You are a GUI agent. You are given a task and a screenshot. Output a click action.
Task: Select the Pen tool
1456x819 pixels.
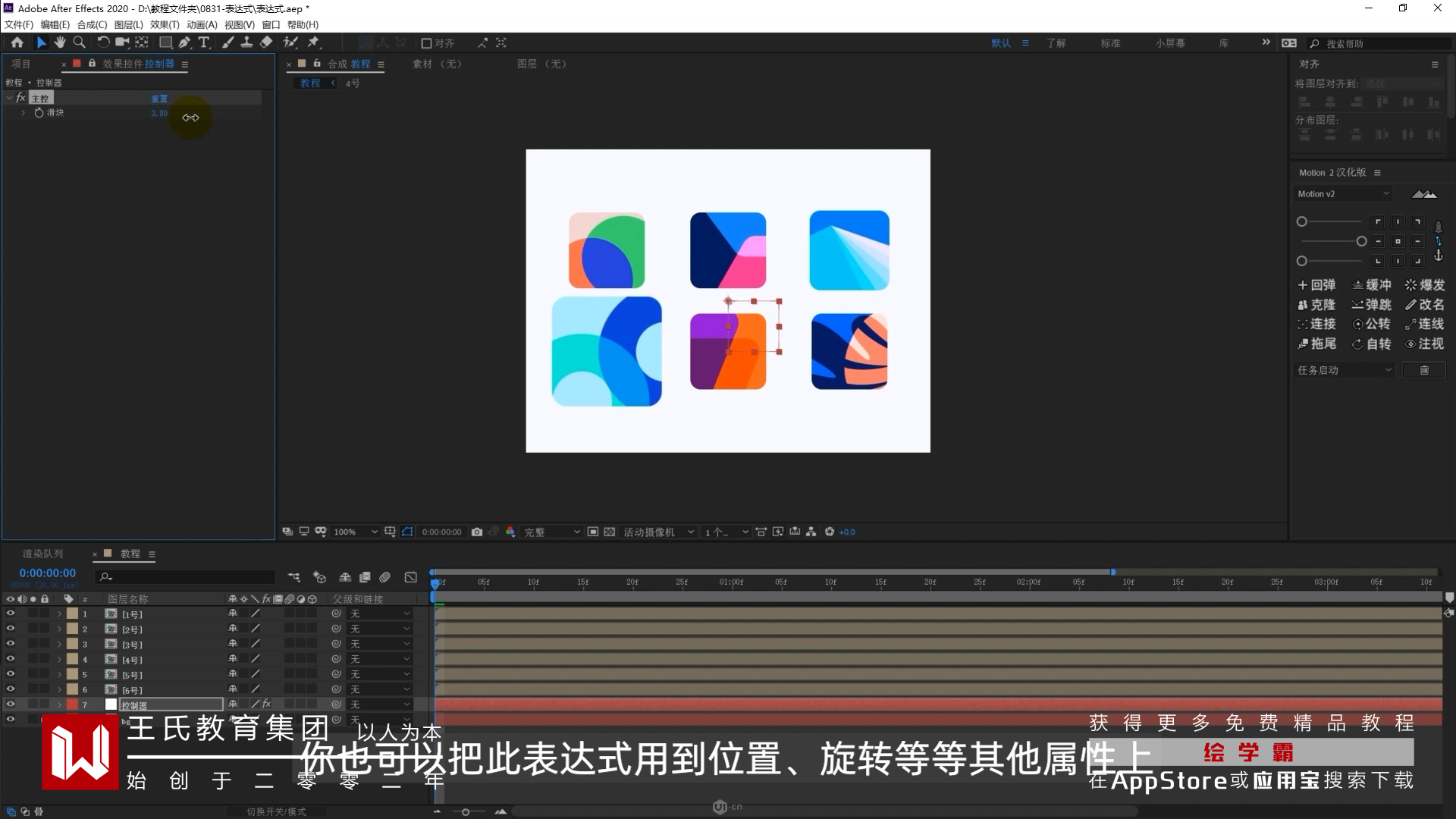click(184, 42)
